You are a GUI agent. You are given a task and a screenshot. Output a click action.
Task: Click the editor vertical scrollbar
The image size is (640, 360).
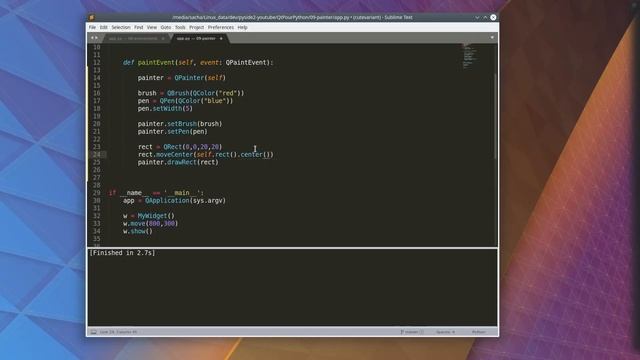tap(496, 116)
